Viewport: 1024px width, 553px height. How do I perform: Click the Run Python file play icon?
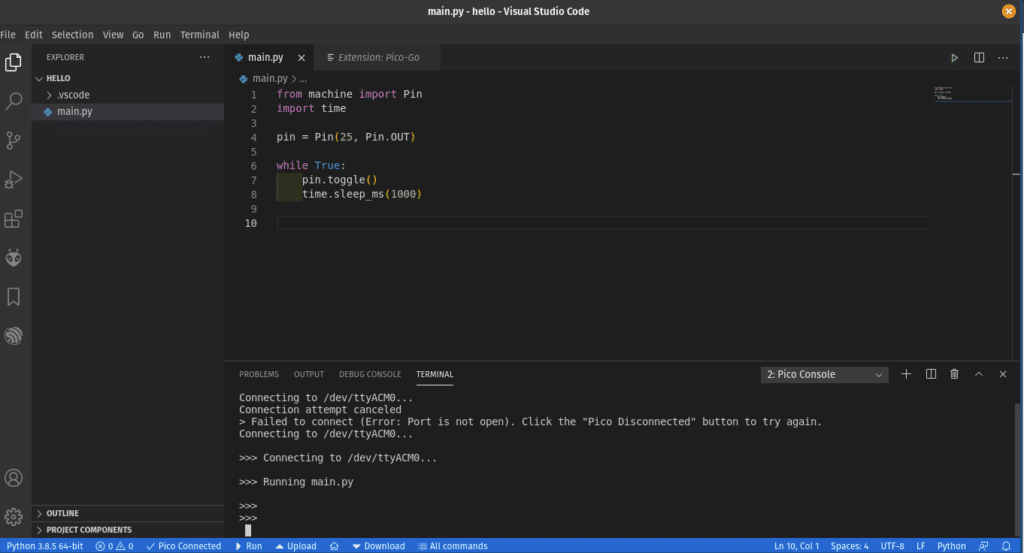tap(954, 58)
